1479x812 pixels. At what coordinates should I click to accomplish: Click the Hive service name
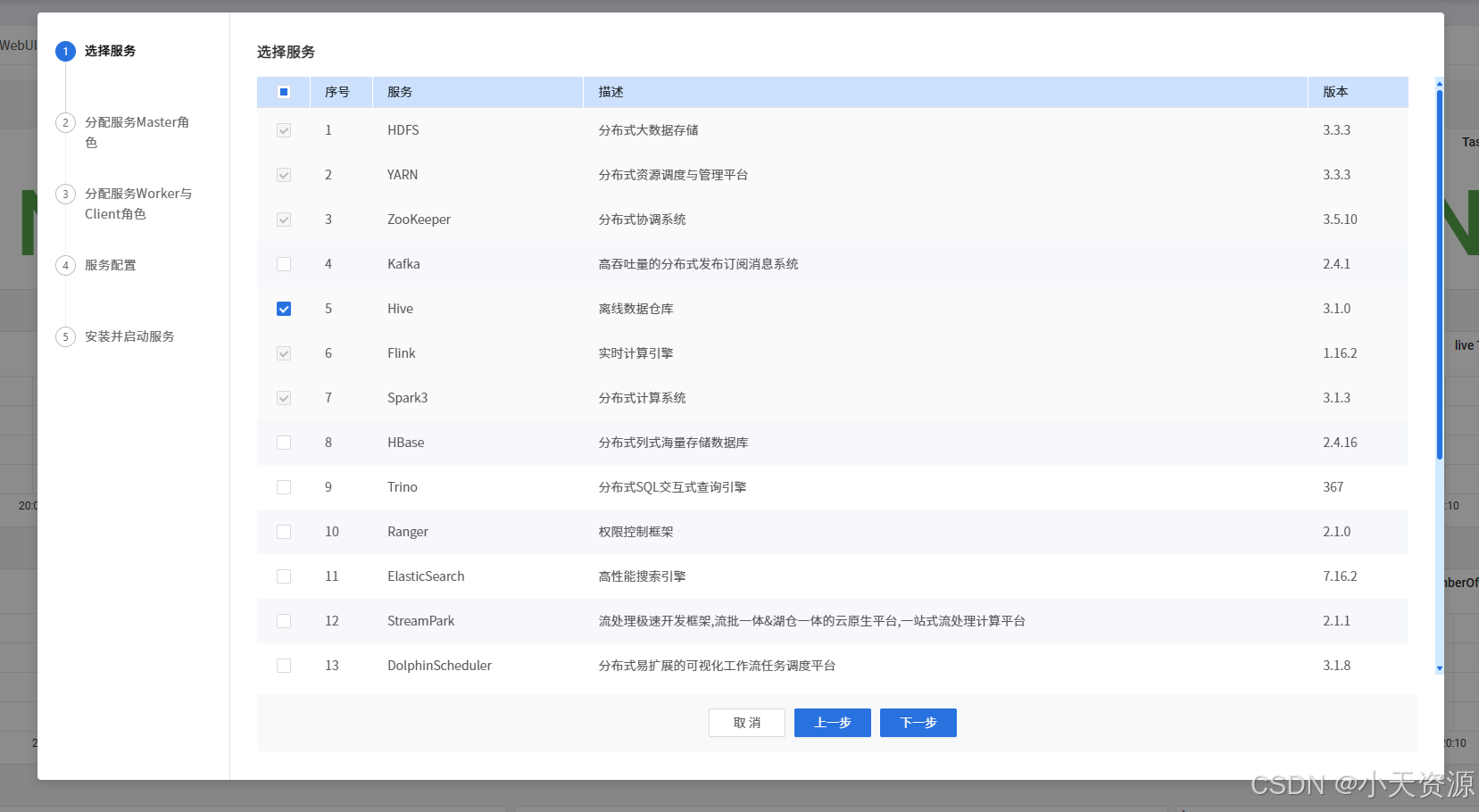[401, 309]
